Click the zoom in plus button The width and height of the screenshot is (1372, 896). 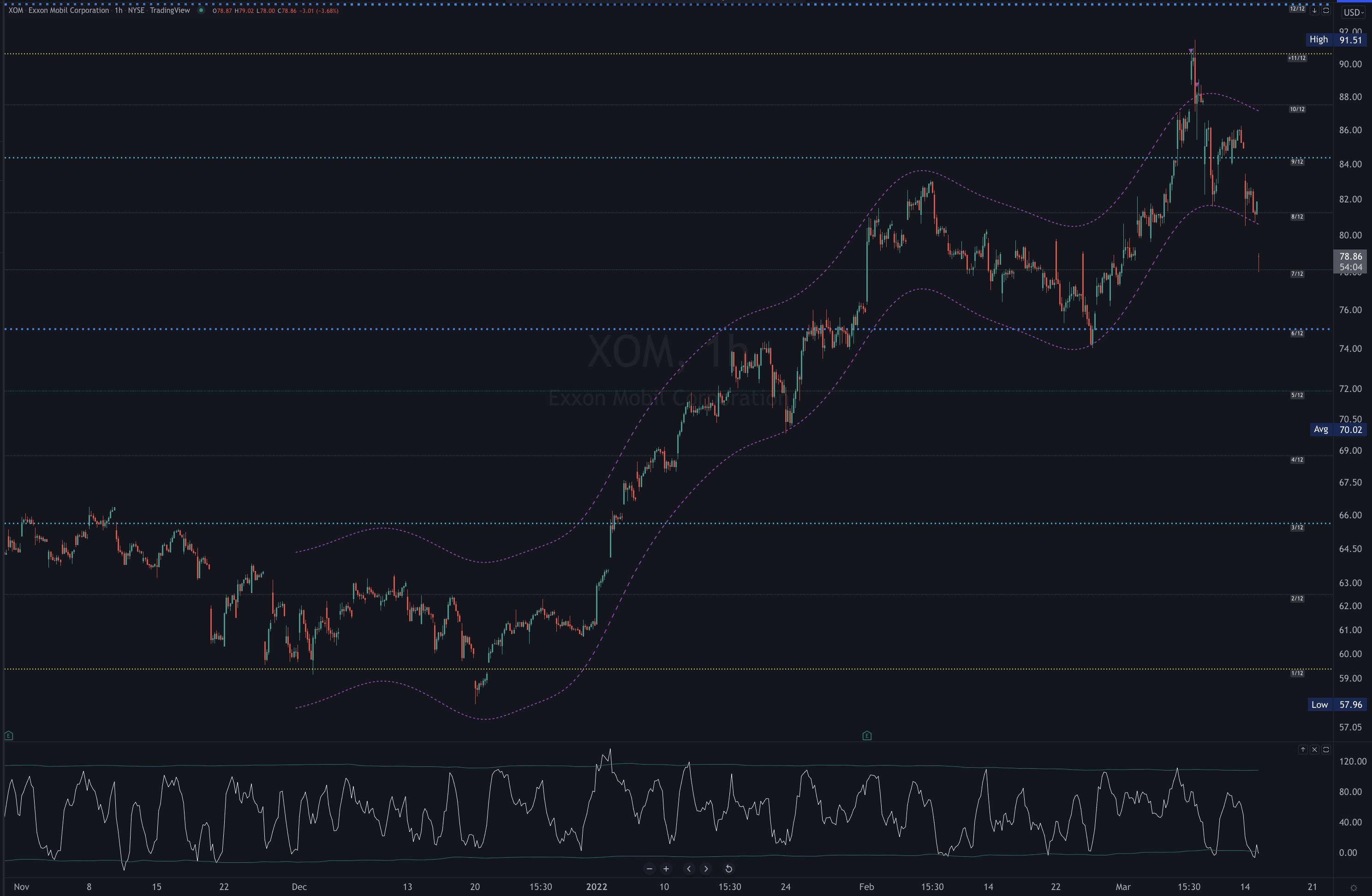click(x=666, y=868)
